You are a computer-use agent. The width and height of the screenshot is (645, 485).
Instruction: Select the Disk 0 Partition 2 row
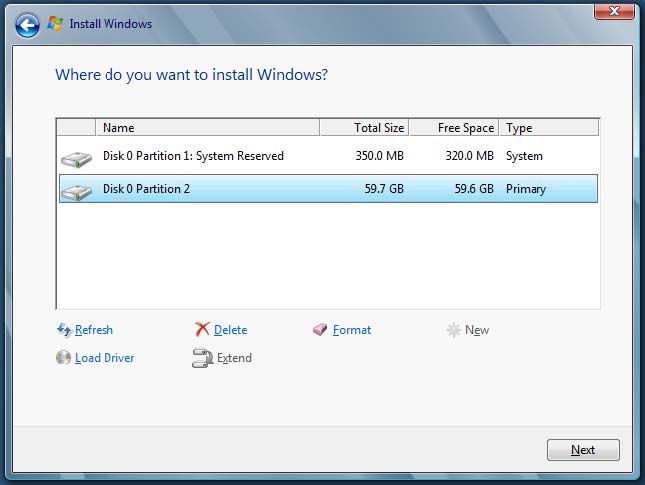(x=300, y=189)
